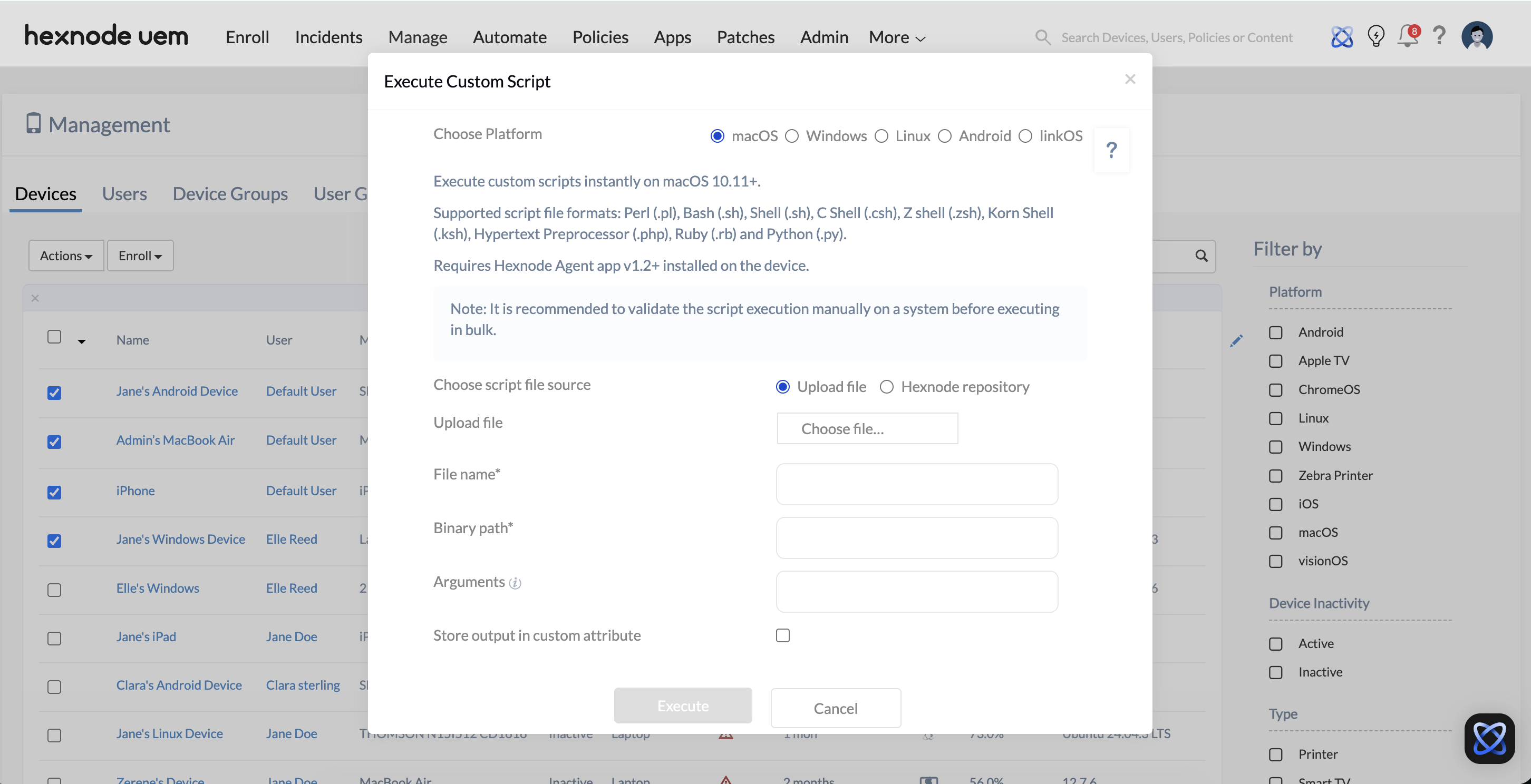Open the Policies menu
Image resolution: width=1531 pixels, height=784 pixels.
tap(599, 37)
